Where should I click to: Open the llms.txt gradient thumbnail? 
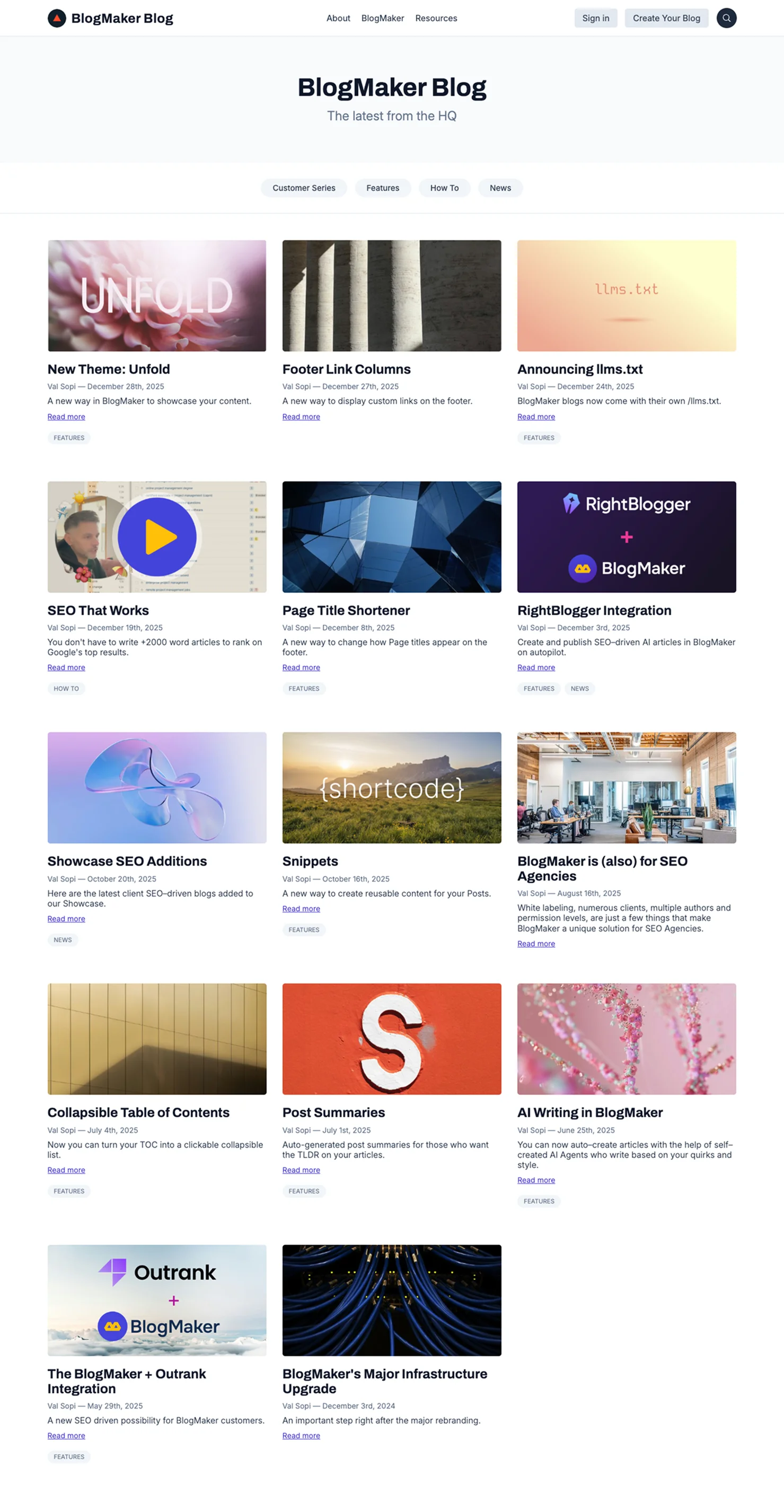click(627, 296)
